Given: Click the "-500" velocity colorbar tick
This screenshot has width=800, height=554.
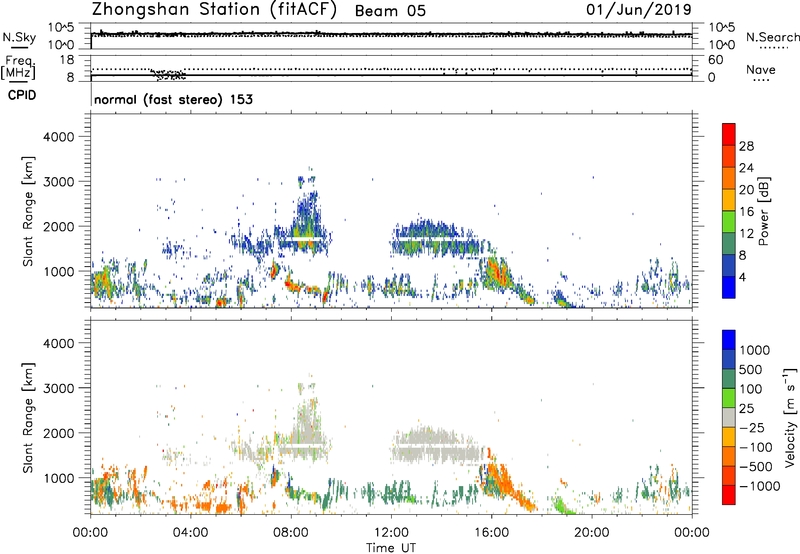Looking at the screenshot, I should click(755, 467).
